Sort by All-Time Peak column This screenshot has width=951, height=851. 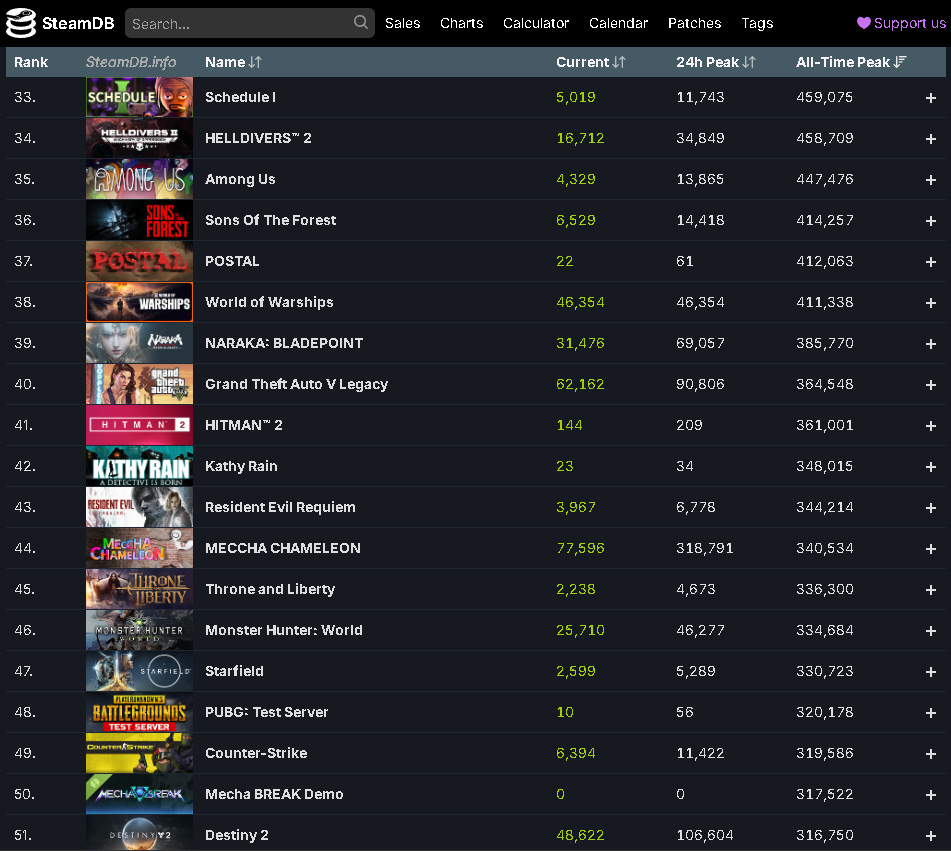pos(850,62)
